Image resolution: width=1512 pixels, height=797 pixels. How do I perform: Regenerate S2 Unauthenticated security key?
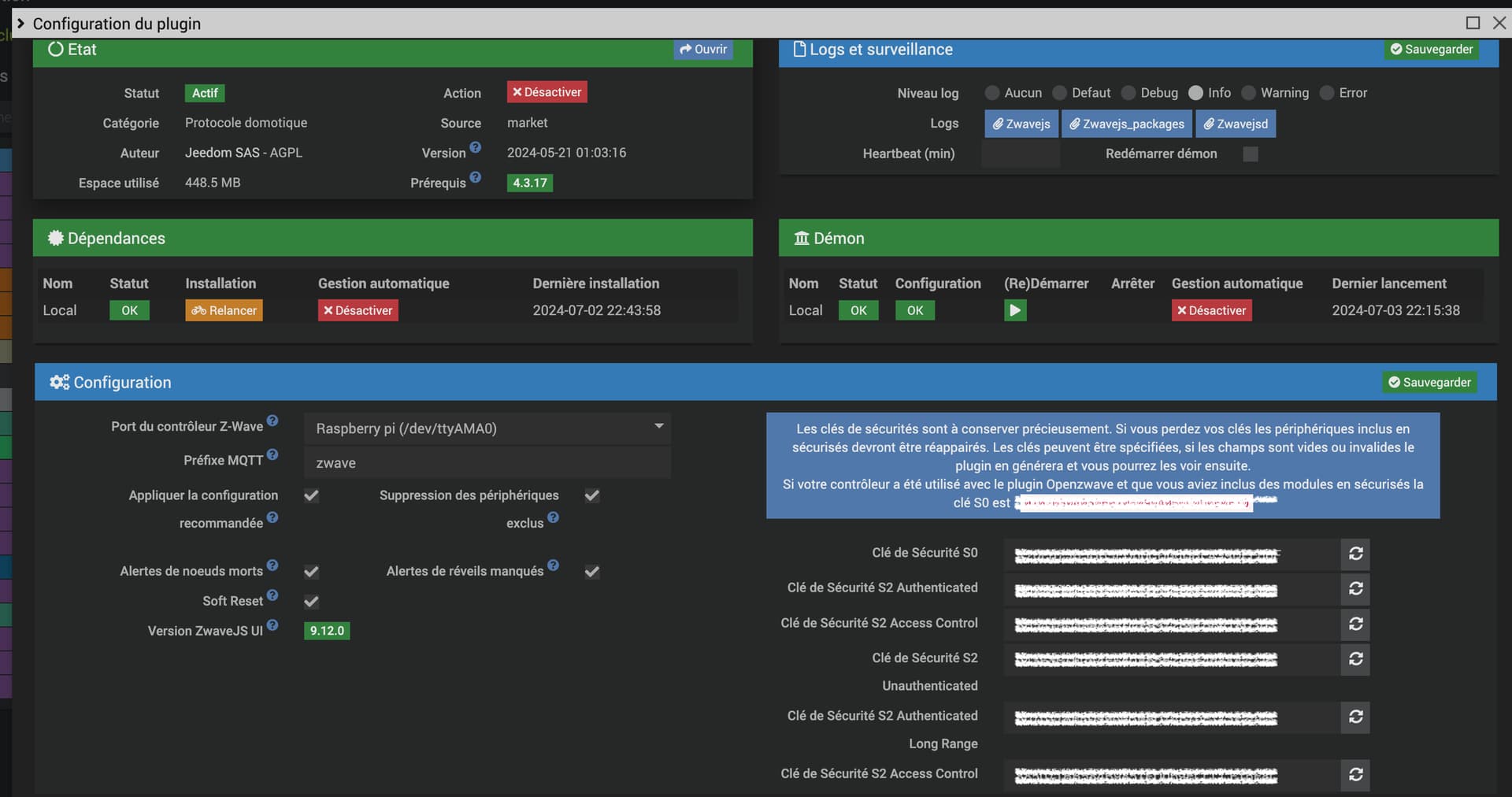[1355, 658]
